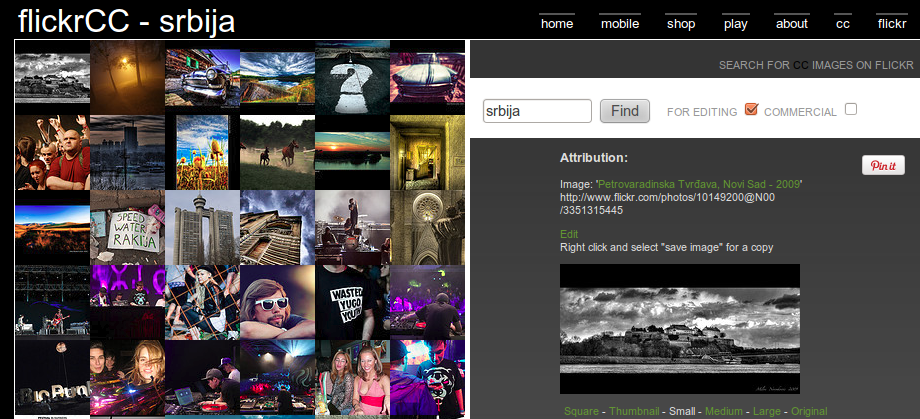Screen dimensions: 920x419
Task: Enable the COMMERCIAL checkbox
Action: (x=851, y=109)
